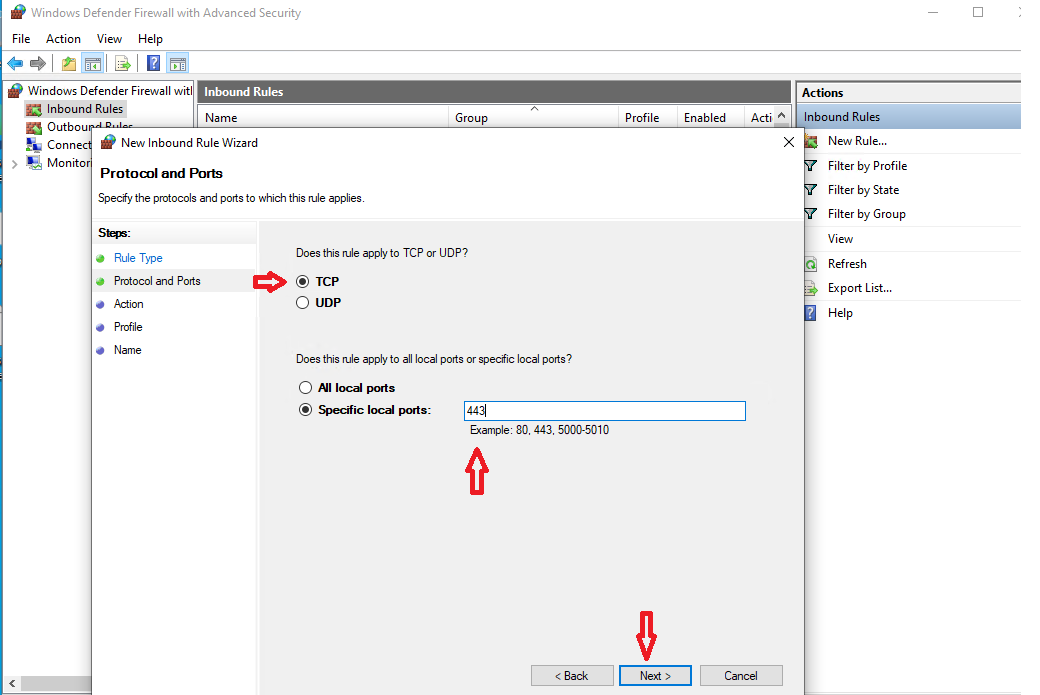The height and width of the screenshot is (695, 1040).
Task: Click the Back arrow in the toolbar
Action: coord(15,64)
